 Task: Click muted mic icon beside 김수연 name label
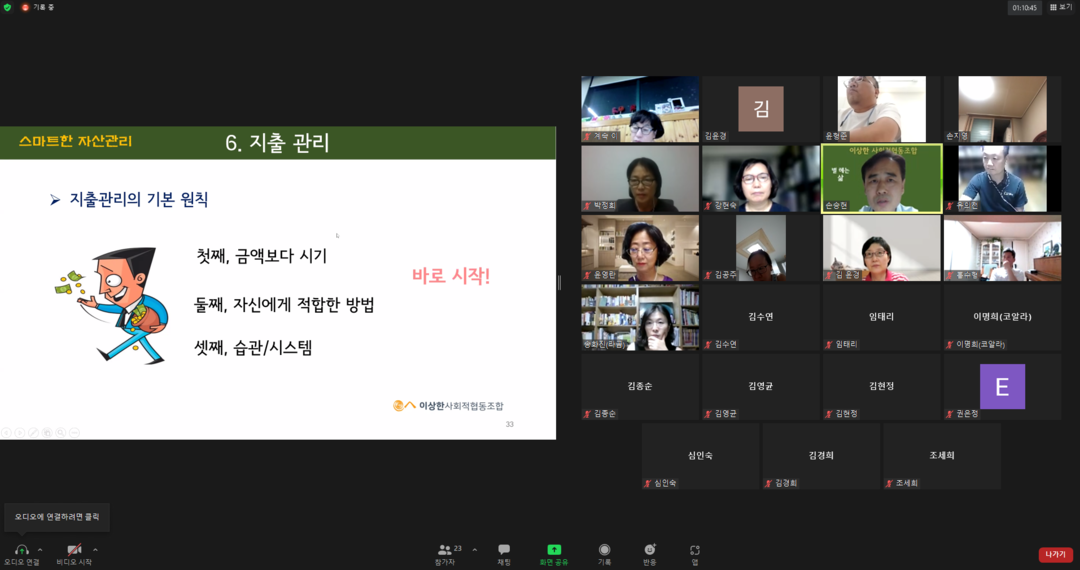coord(708,344)
